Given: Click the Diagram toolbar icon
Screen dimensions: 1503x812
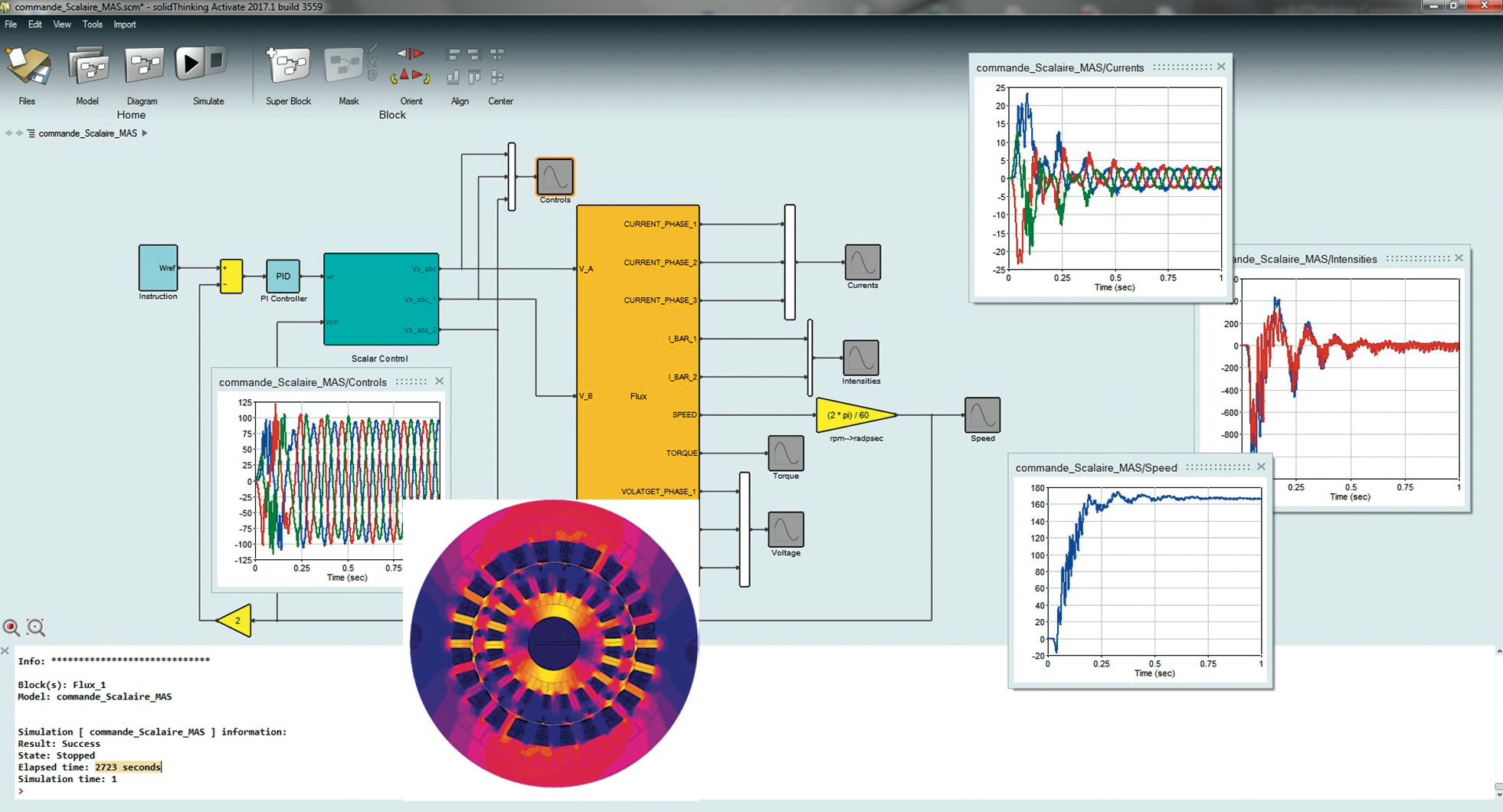Looking at the screenshot, I should click(x=143, y=67).
